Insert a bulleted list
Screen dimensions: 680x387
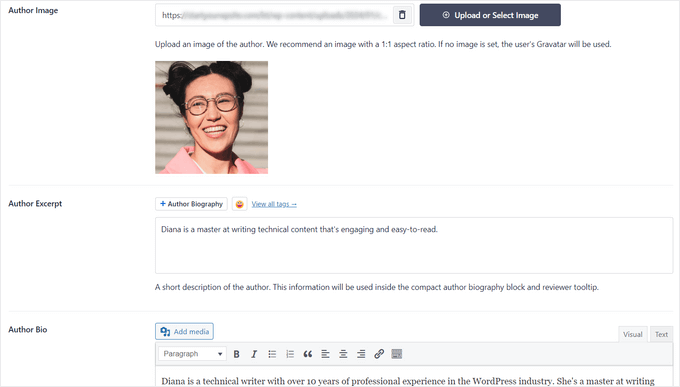(x=272, y=354)
